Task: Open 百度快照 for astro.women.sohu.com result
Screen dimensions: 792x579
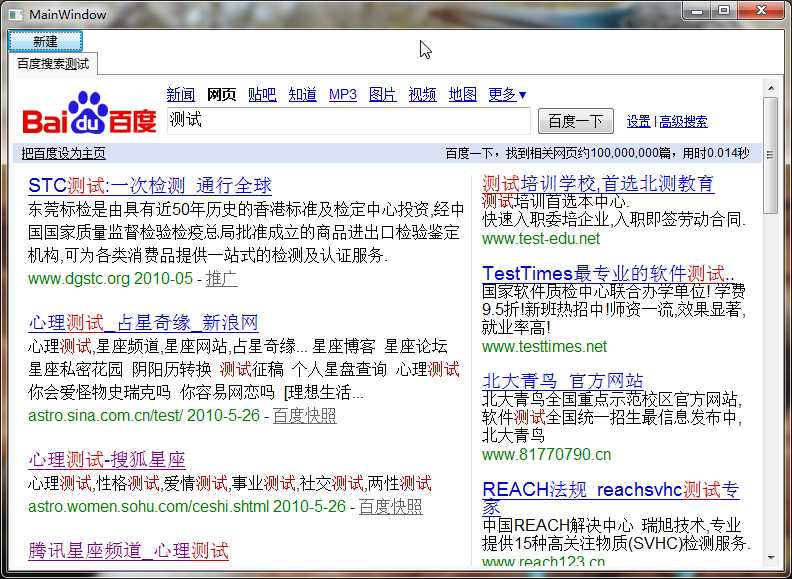Action: pyautogui.click(x=390, y=506)
